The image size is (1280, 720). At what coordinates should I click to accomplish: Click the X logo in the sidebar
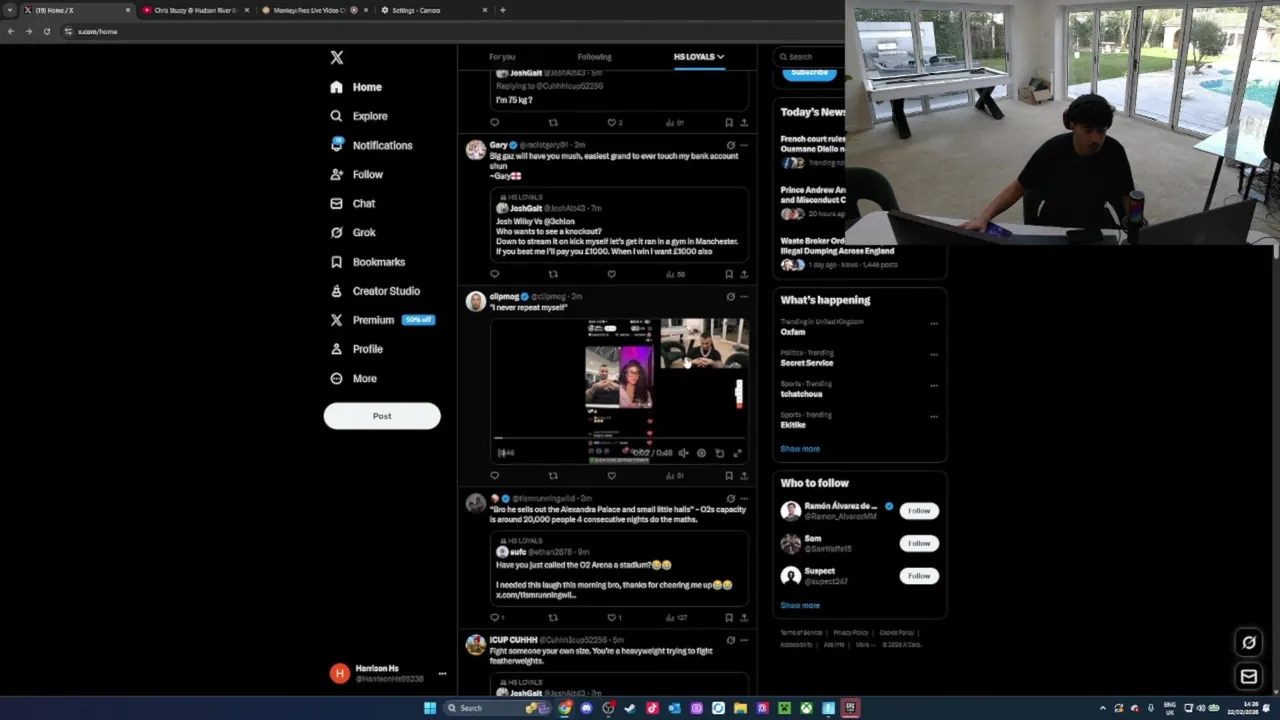(x=337, y=58)
